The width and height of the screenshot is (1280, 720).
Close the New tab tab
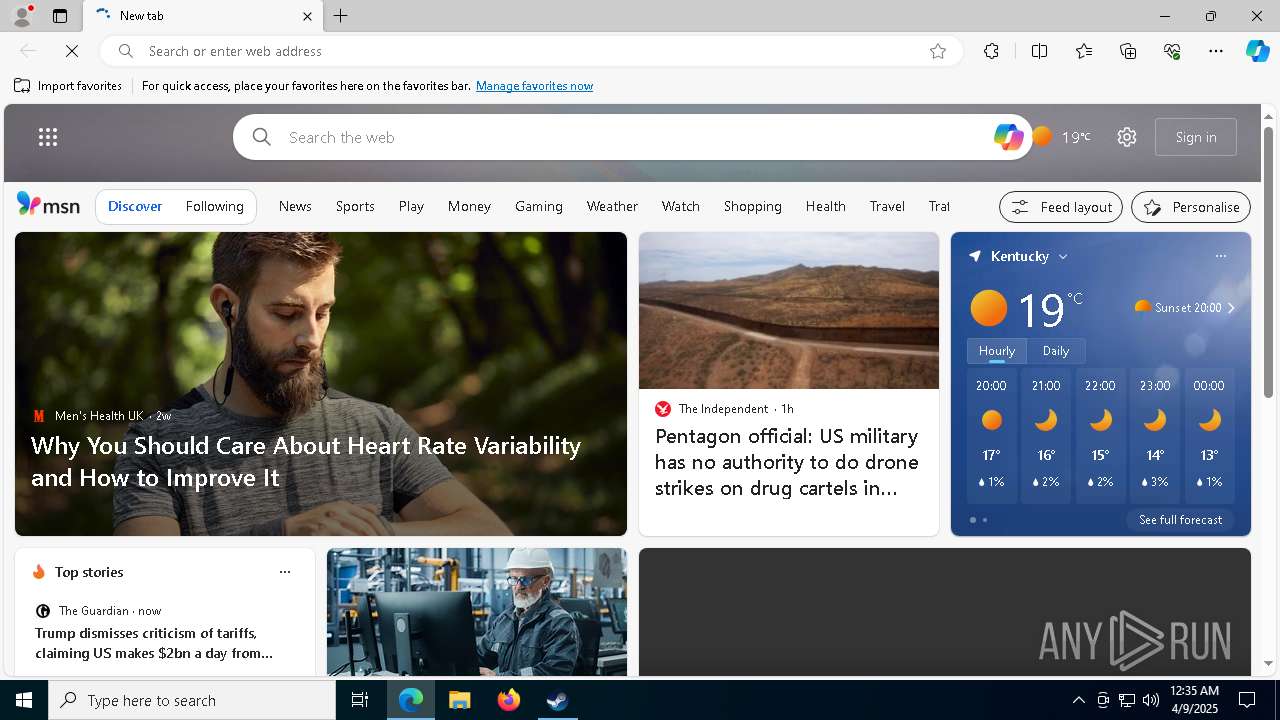tap(307, 16)
